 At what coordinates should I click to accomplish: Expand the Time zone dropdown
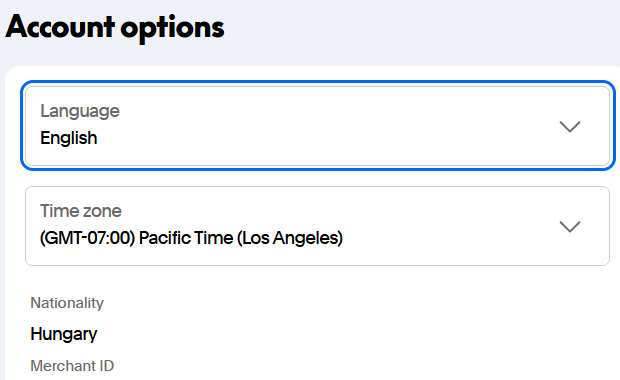pos(317,226)
